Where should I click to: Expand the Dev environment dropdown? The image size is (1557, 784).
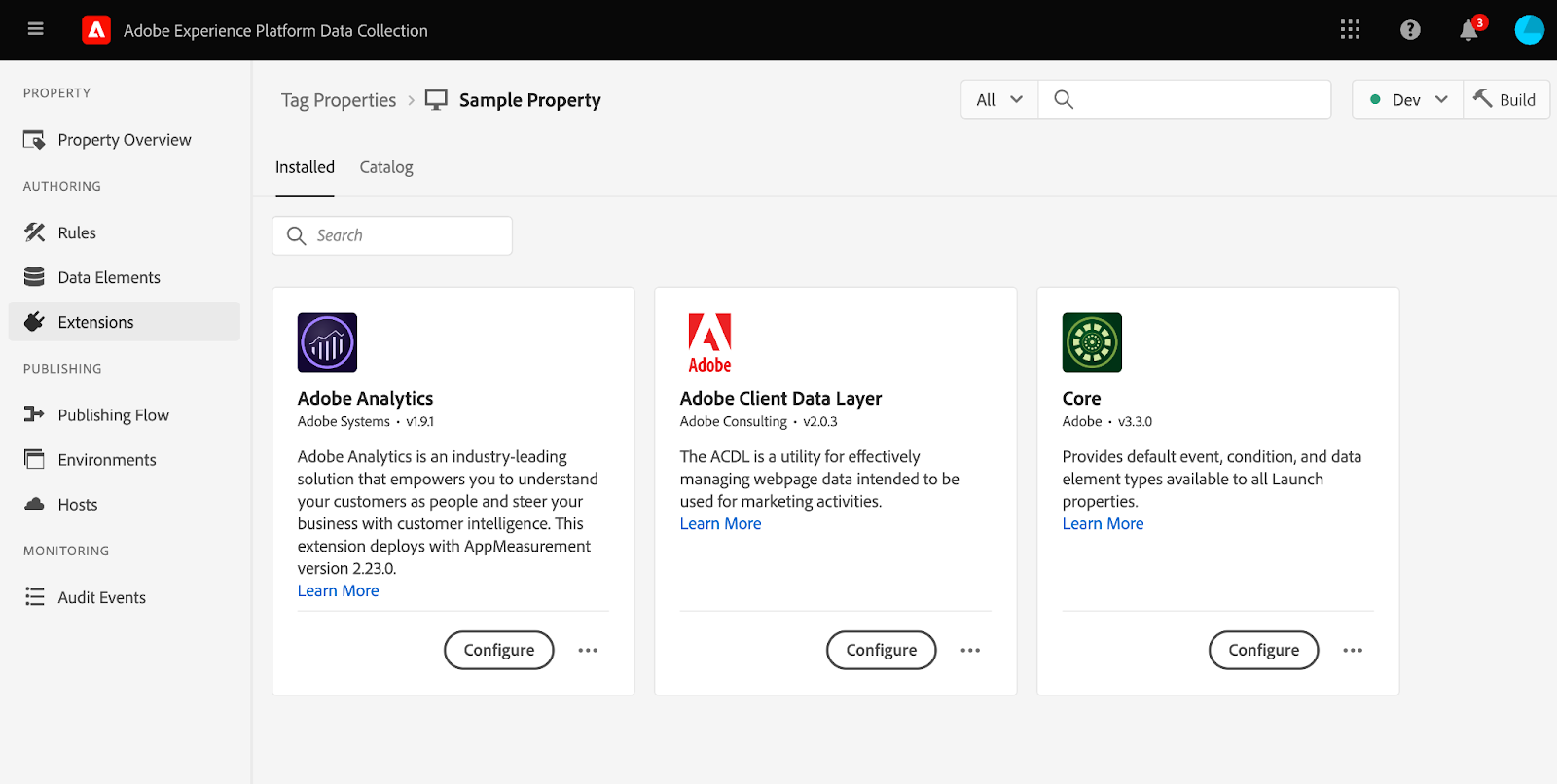click(x=1407, y=99)
